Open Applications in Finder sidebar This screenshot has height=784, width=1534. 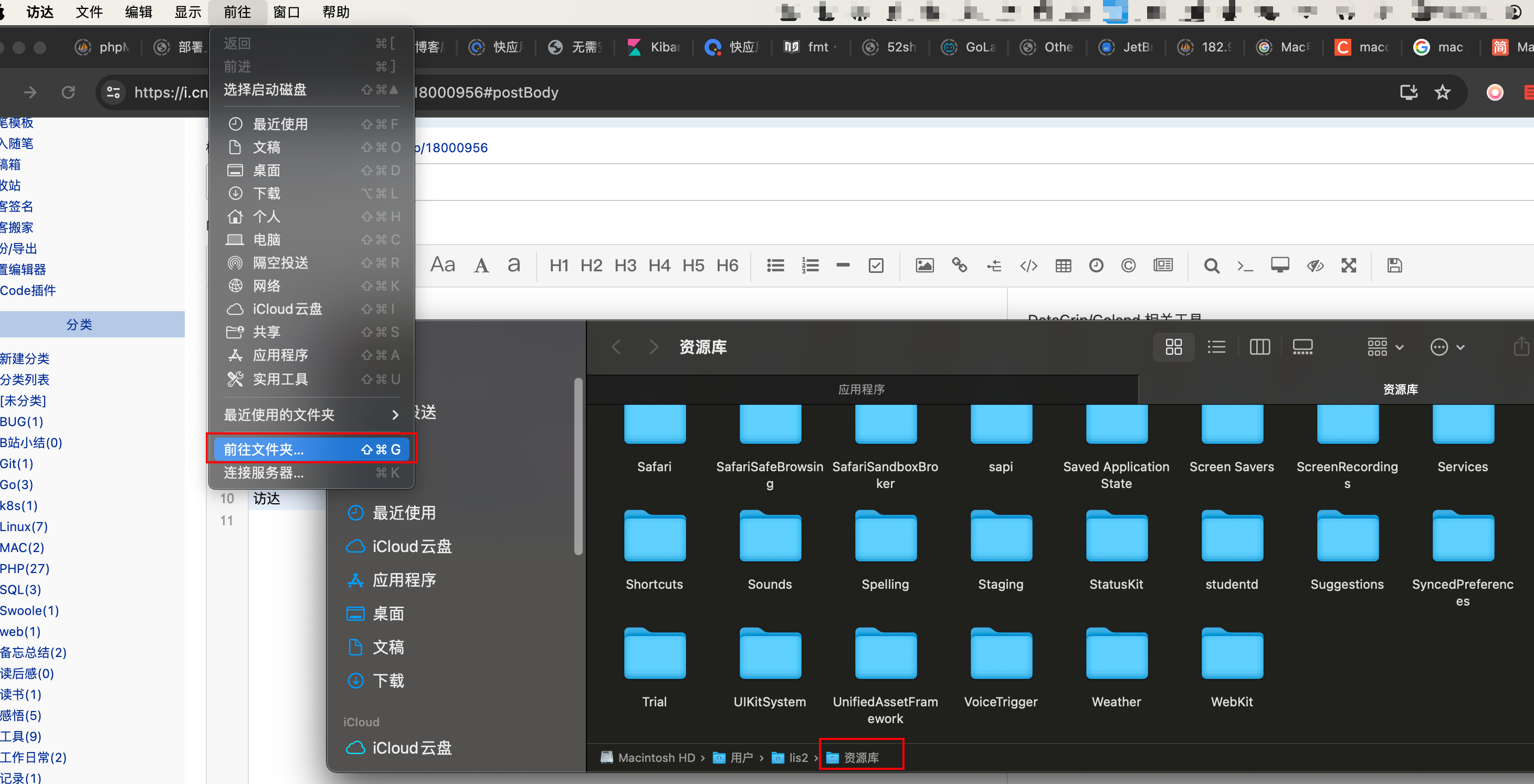coord(391,580)
